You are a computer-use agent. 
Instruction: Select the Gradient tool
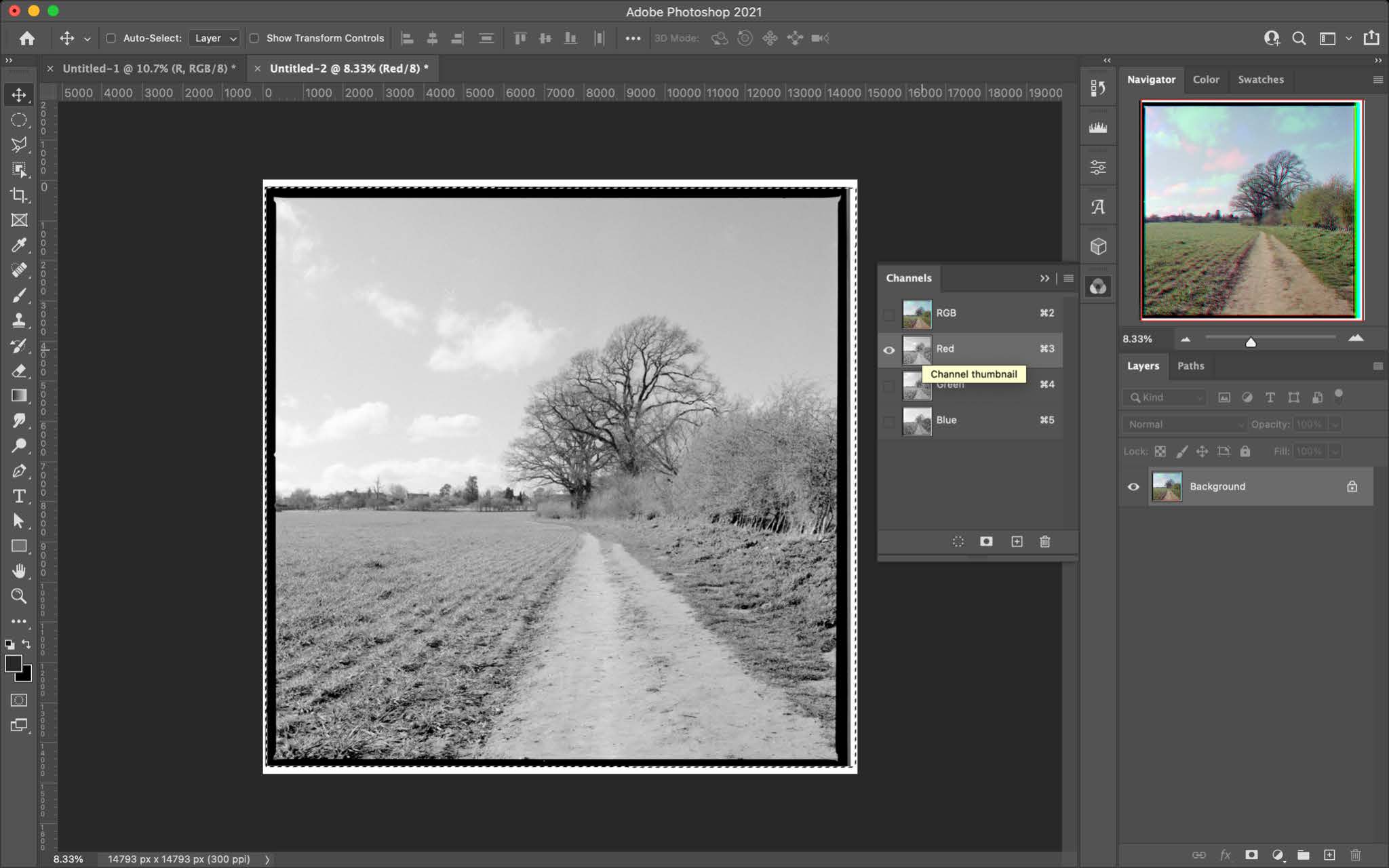point(19,395)
